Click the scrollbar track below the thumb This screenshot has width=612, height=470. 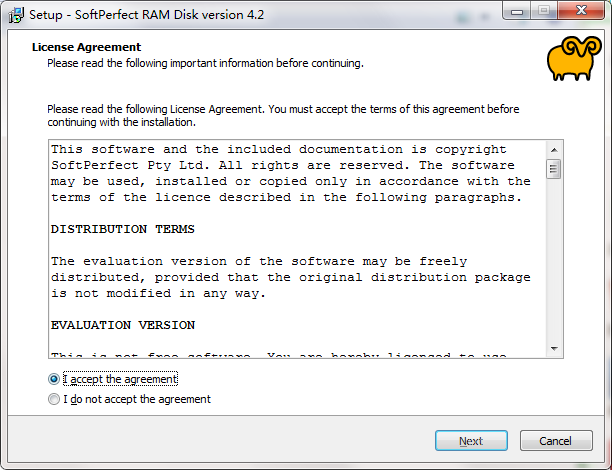tap(554, 260)
